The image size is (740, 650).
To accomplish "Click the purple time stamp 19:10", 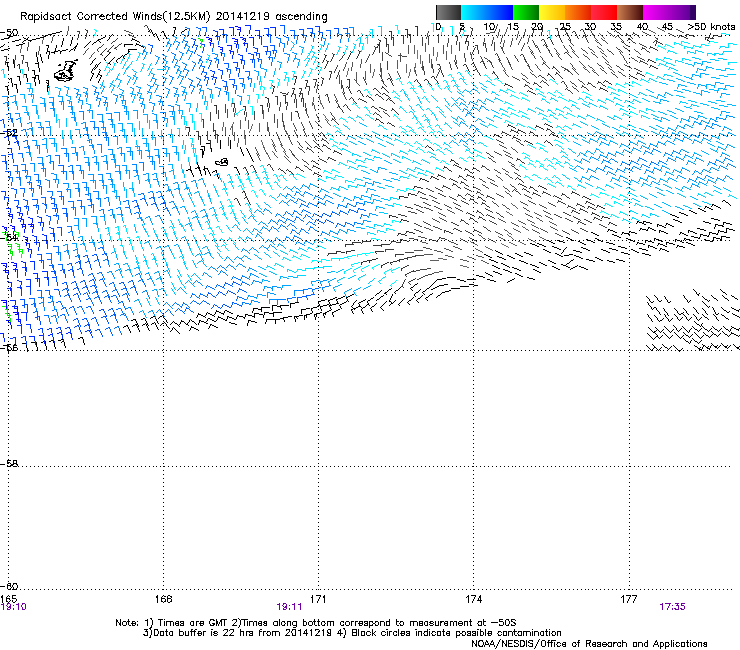I will (14, 607).
